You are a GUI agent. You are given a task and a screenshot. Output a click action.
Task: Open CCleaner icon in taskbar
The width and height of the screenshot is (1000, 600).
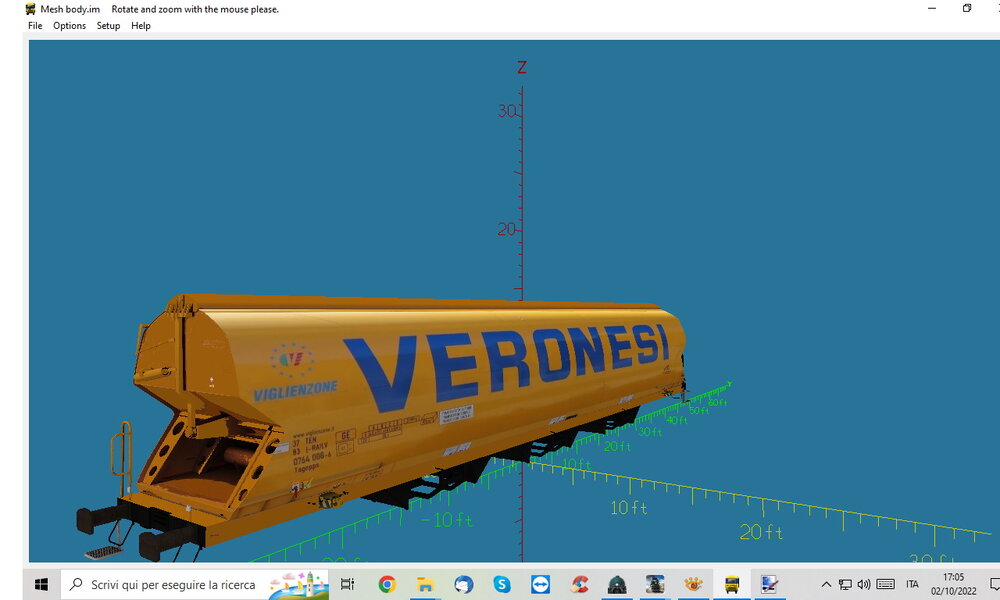point(579,584)
